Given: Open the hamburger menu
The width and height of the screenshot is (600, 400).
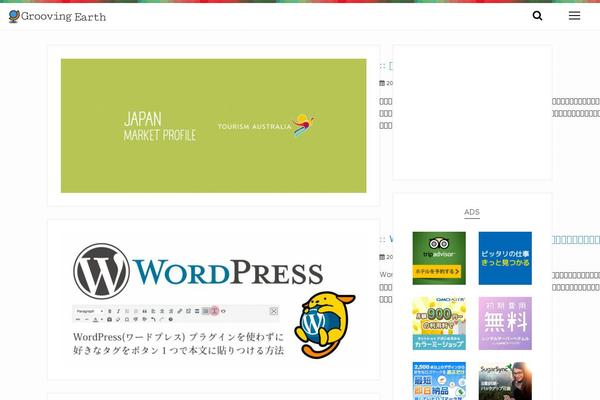Looking at the screenshot, I should [574, 16].
